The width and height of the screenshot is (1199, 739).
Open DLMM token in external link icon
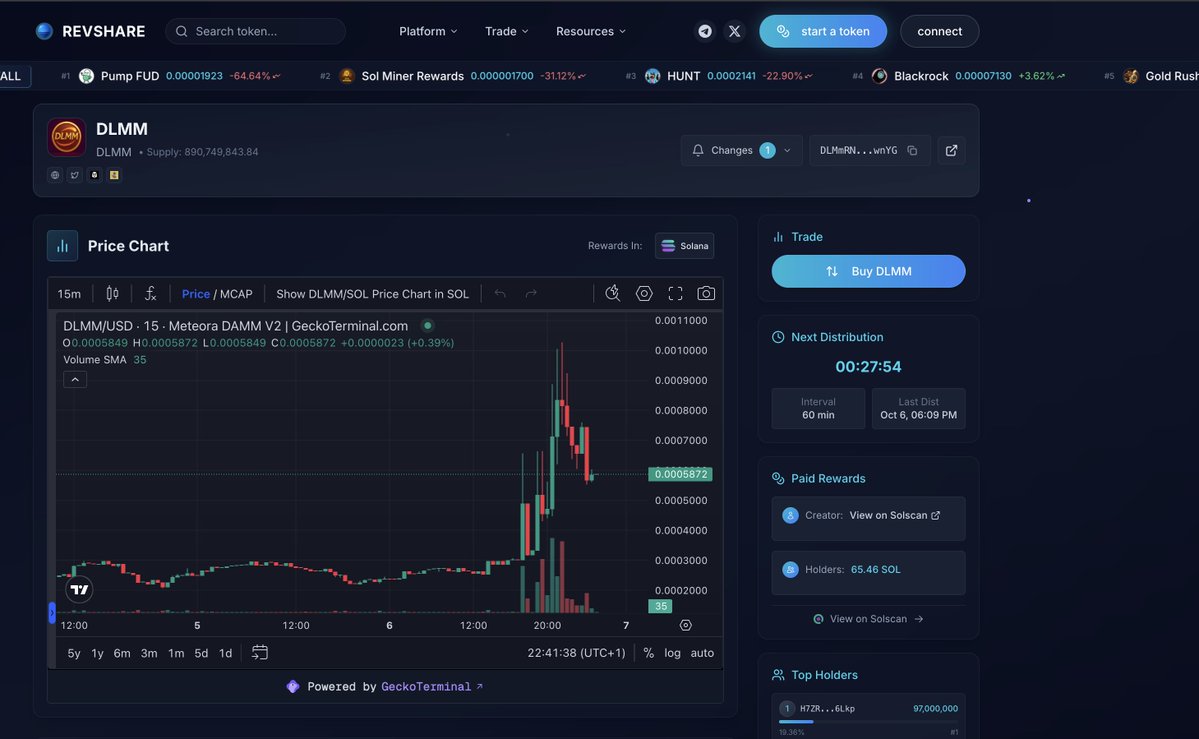951,151
